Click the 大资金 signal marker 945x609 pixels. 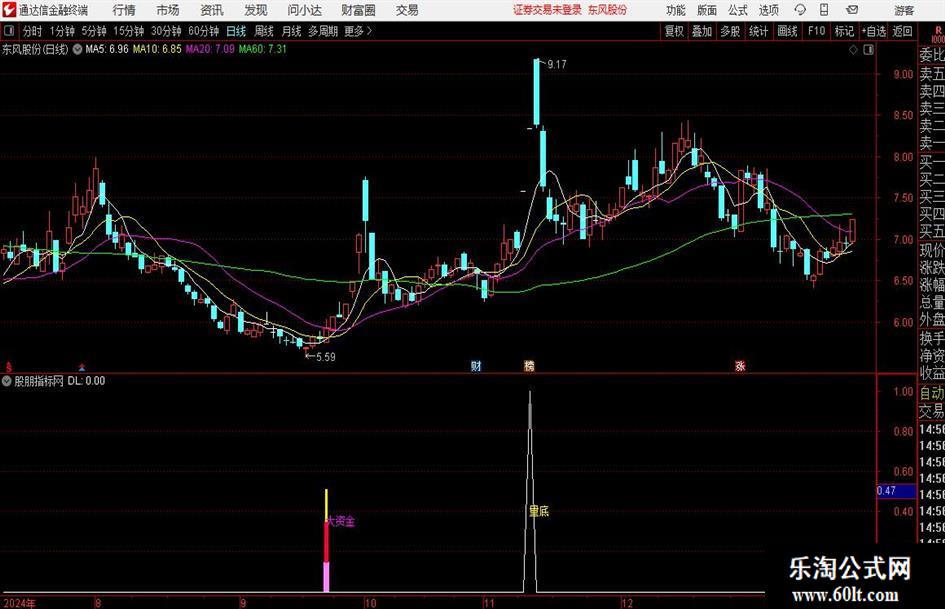(x=341, y=521)
